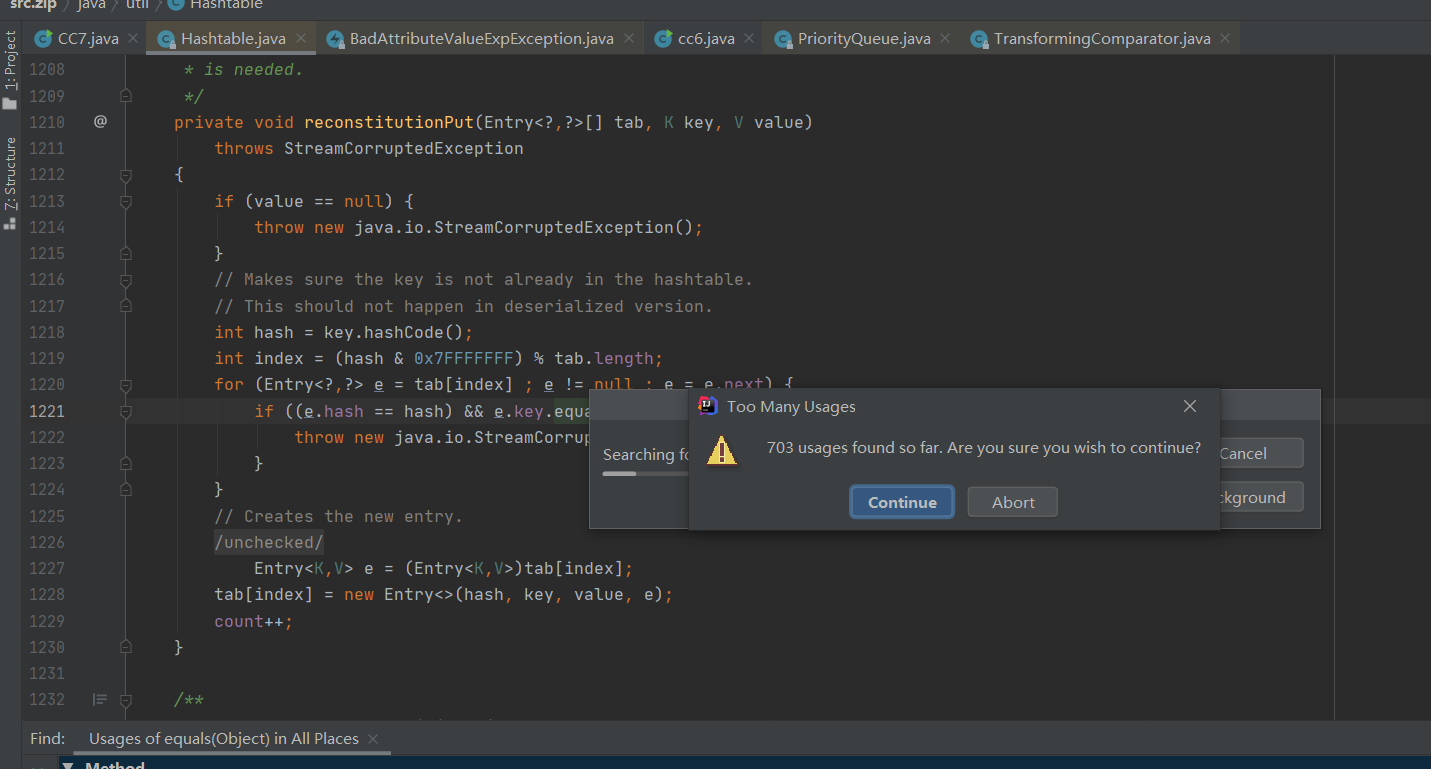Viewport: 1431px width, 769px height.
Task: Click the search progress bar
Action: click(x=646, y=474)
